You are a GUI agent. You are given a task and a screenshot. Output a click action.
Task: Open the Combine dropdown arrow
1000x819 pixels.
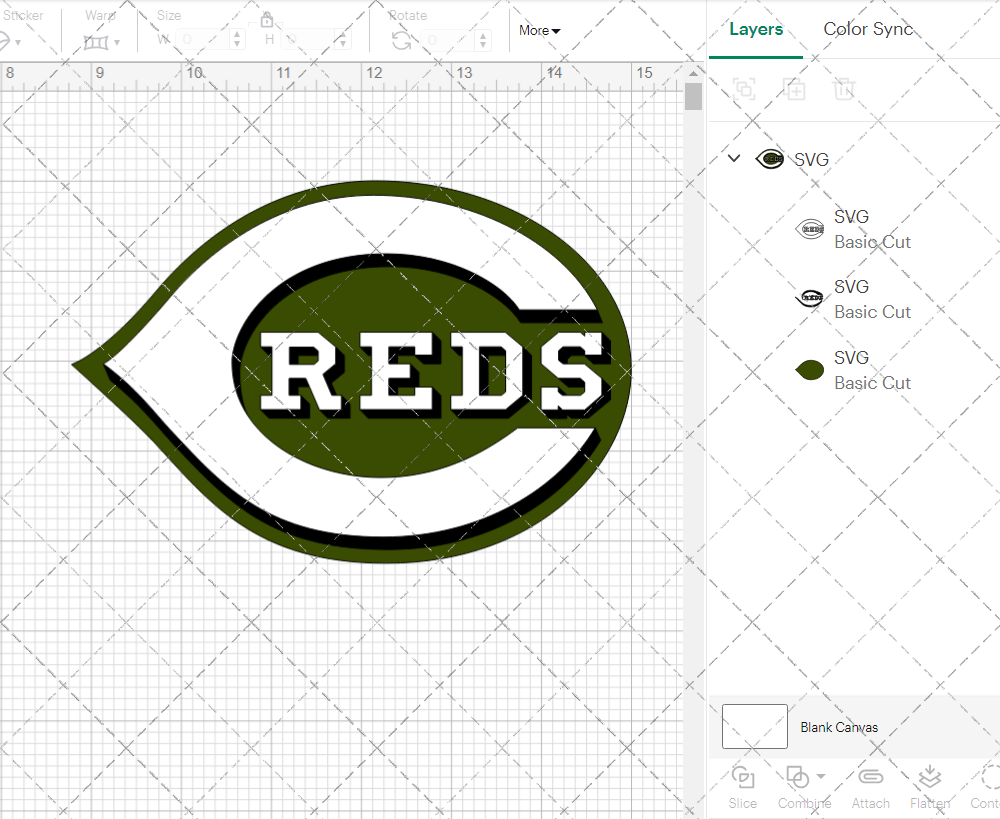coord(821,776)
